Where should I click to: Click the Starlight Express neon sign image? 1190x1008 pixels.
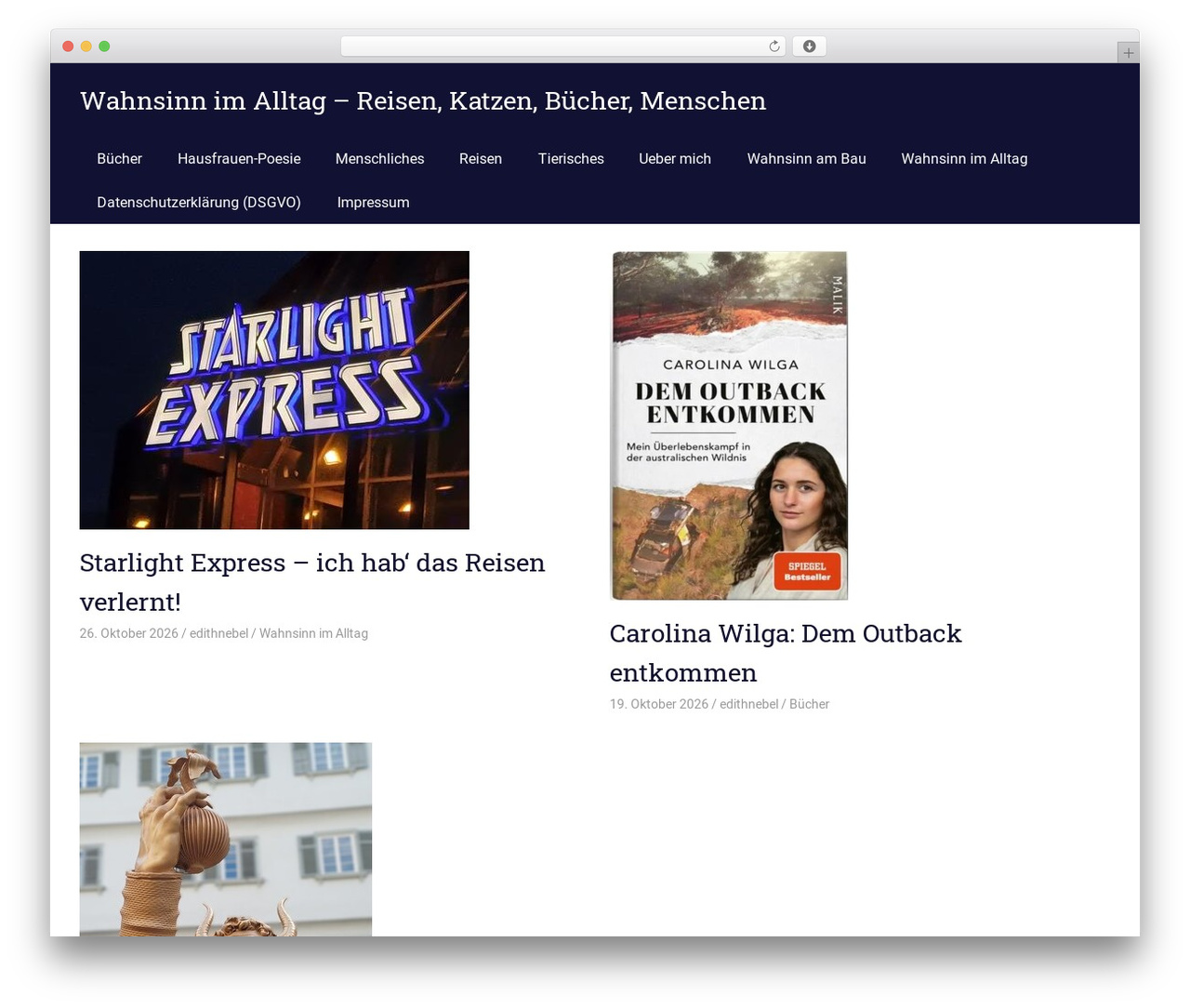point(274,390)
